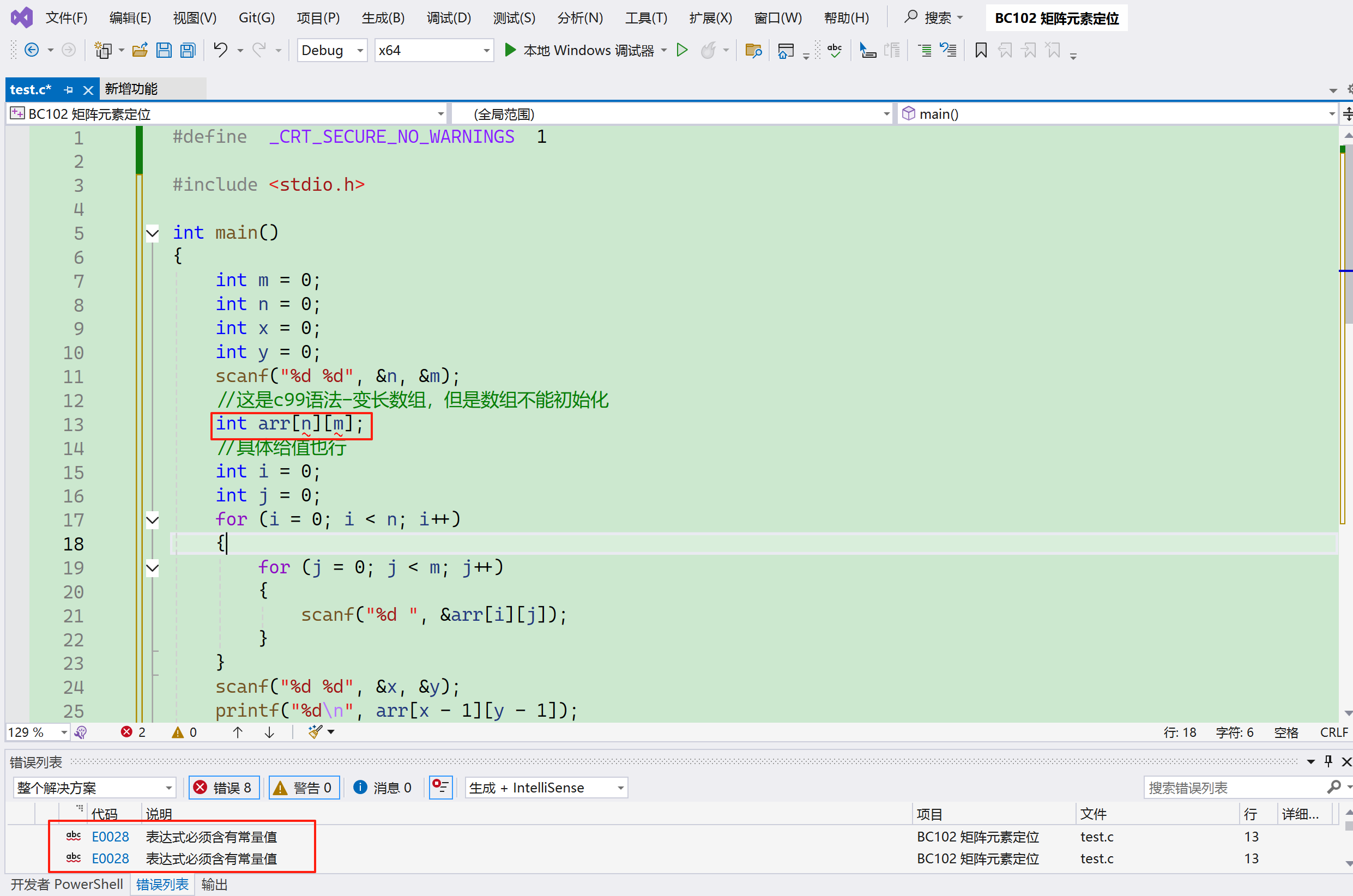
Task: Switch to the 输出 tab
Action: (x=214, y=884)
